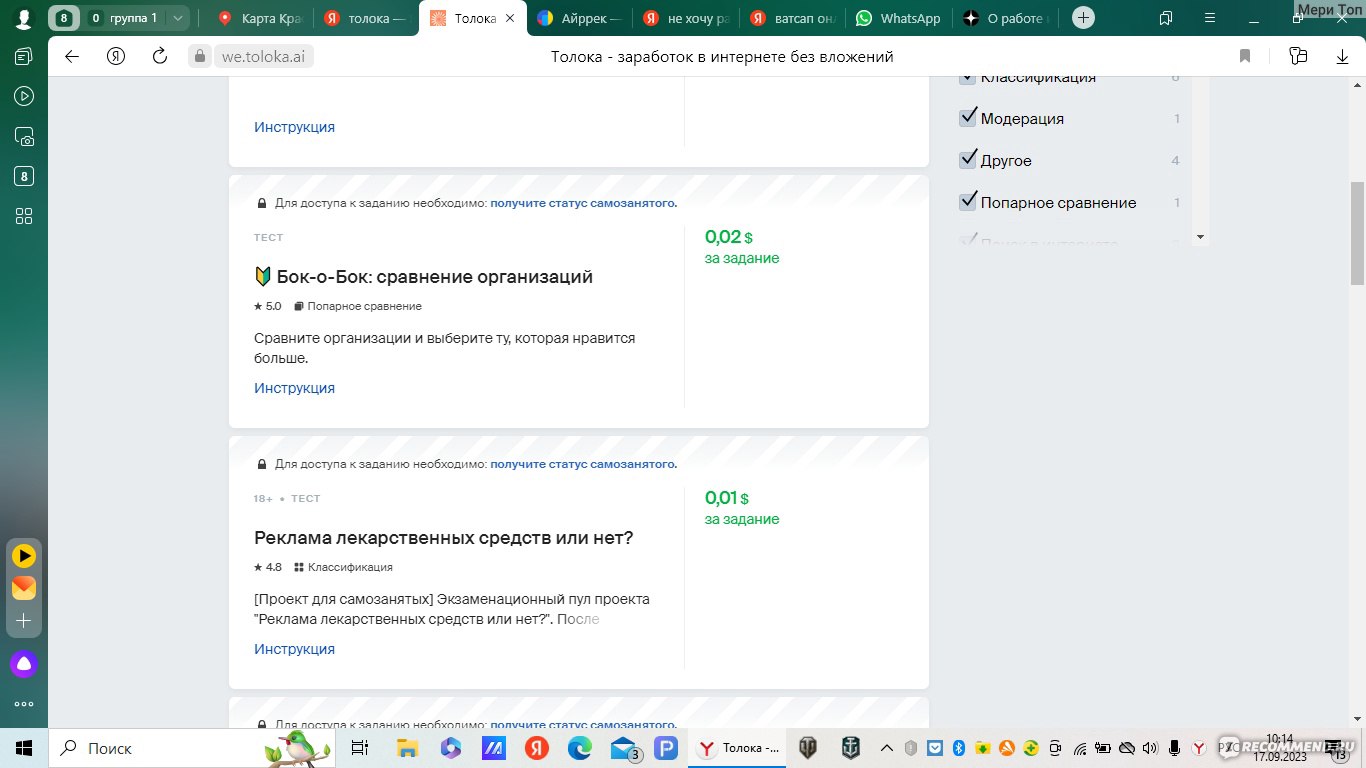
Task: Open the sidebar three-dots menu
Action: click(24, 704)
